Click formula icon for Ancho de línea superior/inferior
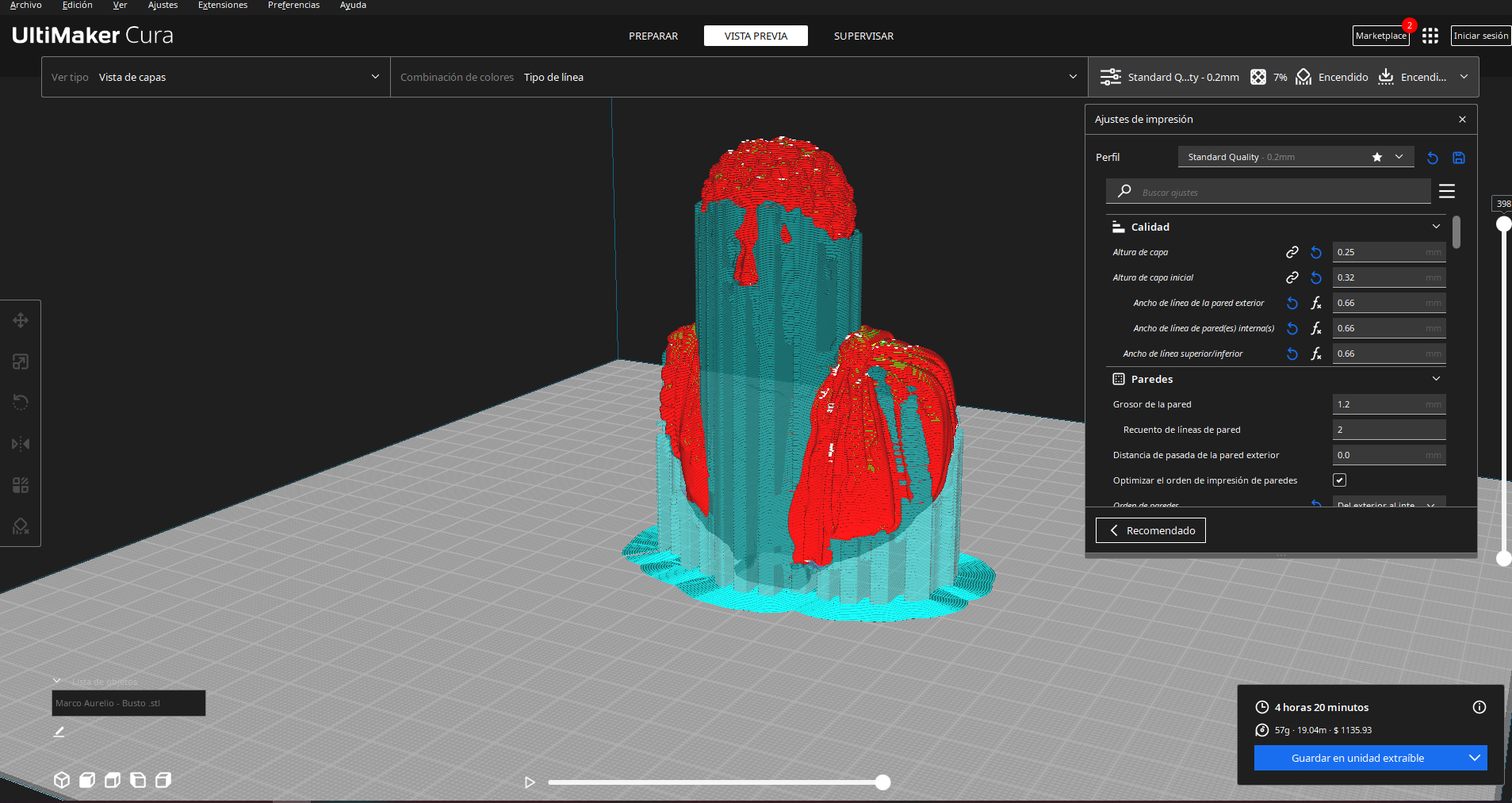Screen dimensions: 1512x803 pyautogui.click(x=1316, y=354)
